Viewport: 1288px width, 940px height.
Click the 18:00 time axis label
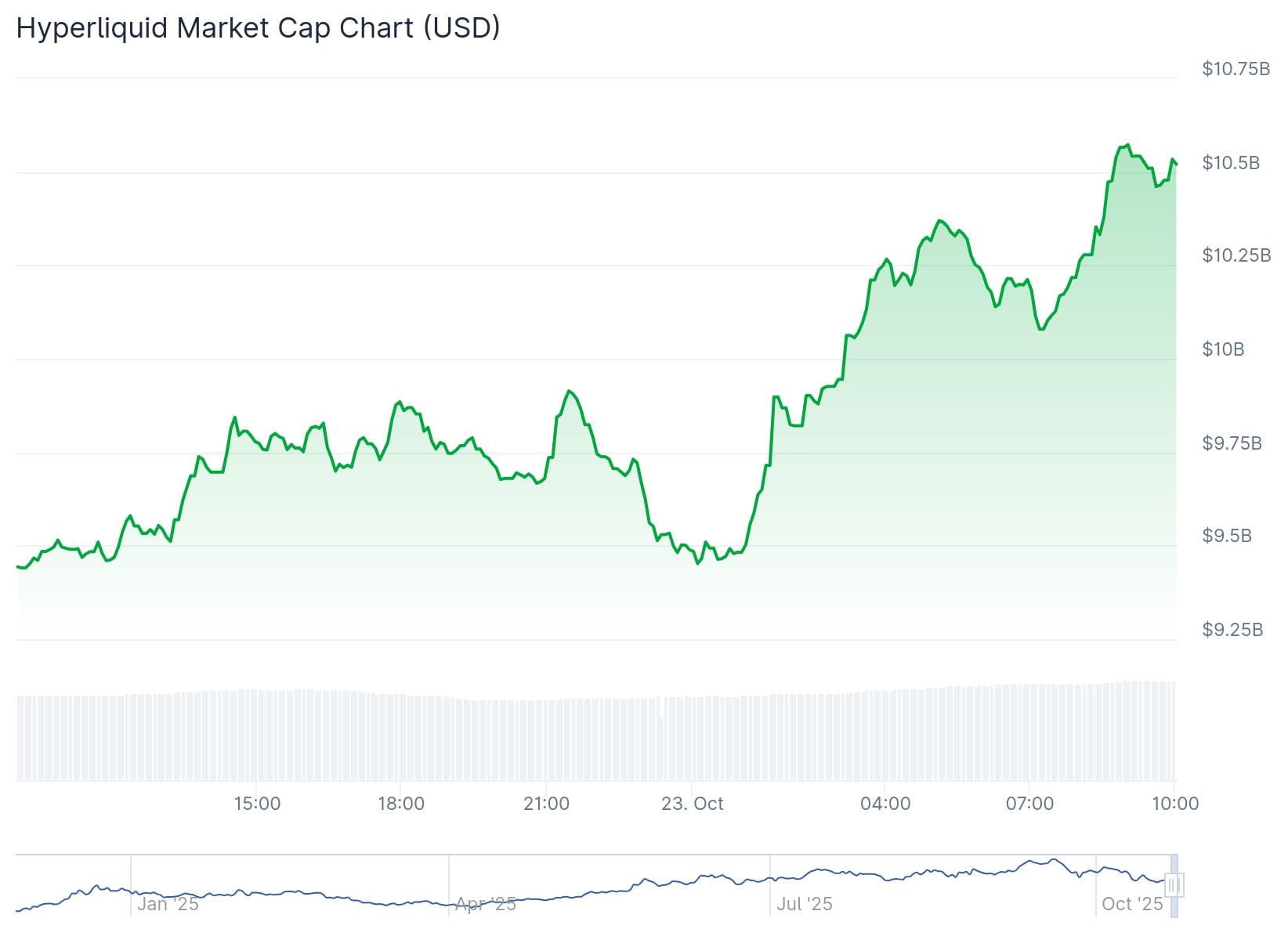pyautogui.click(x=401, y=804)
